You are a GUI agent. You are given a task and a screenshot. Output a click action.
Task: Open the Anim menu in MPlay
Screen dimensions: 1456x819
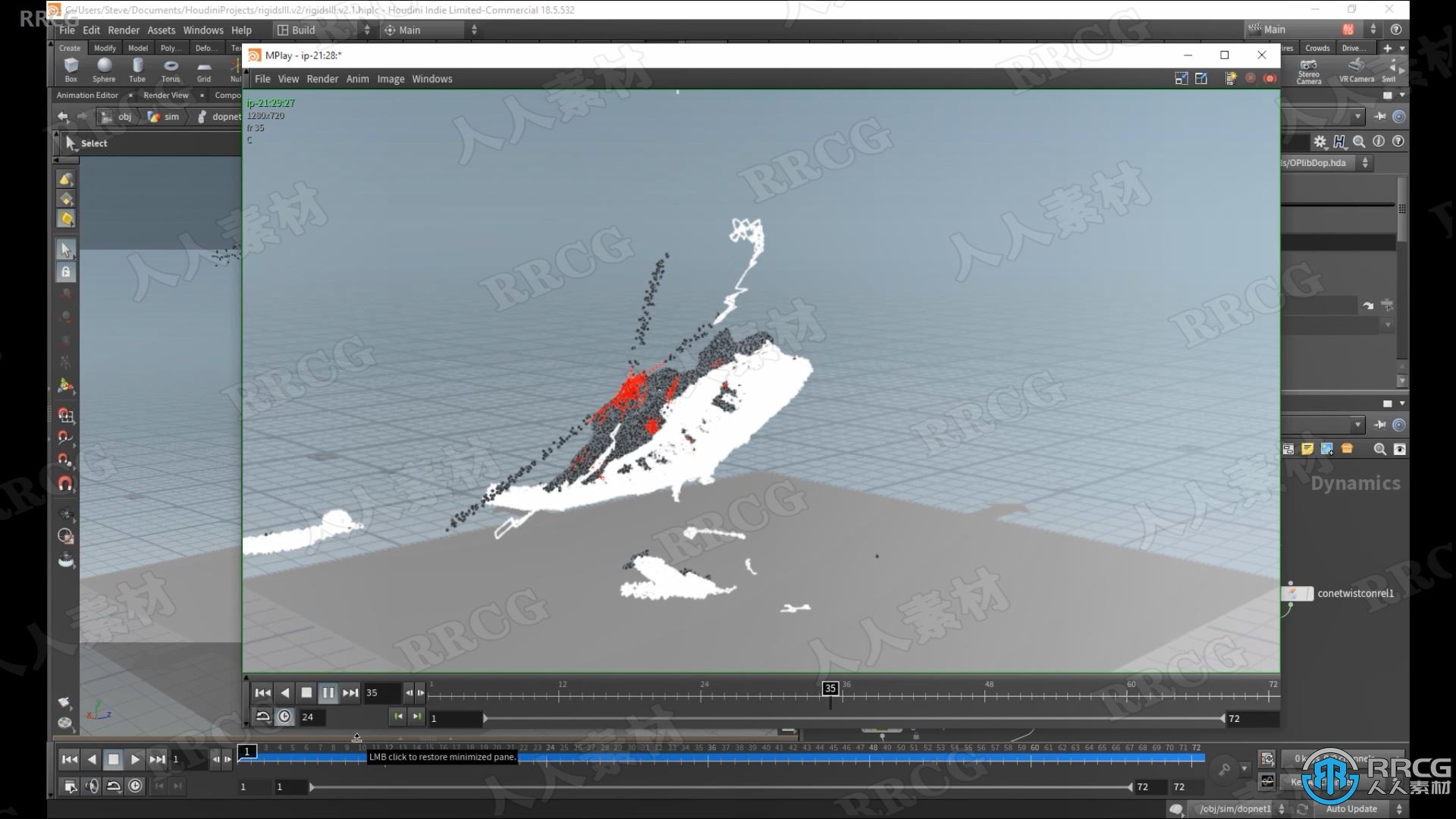pyautogui.click(x=357, y=79)
